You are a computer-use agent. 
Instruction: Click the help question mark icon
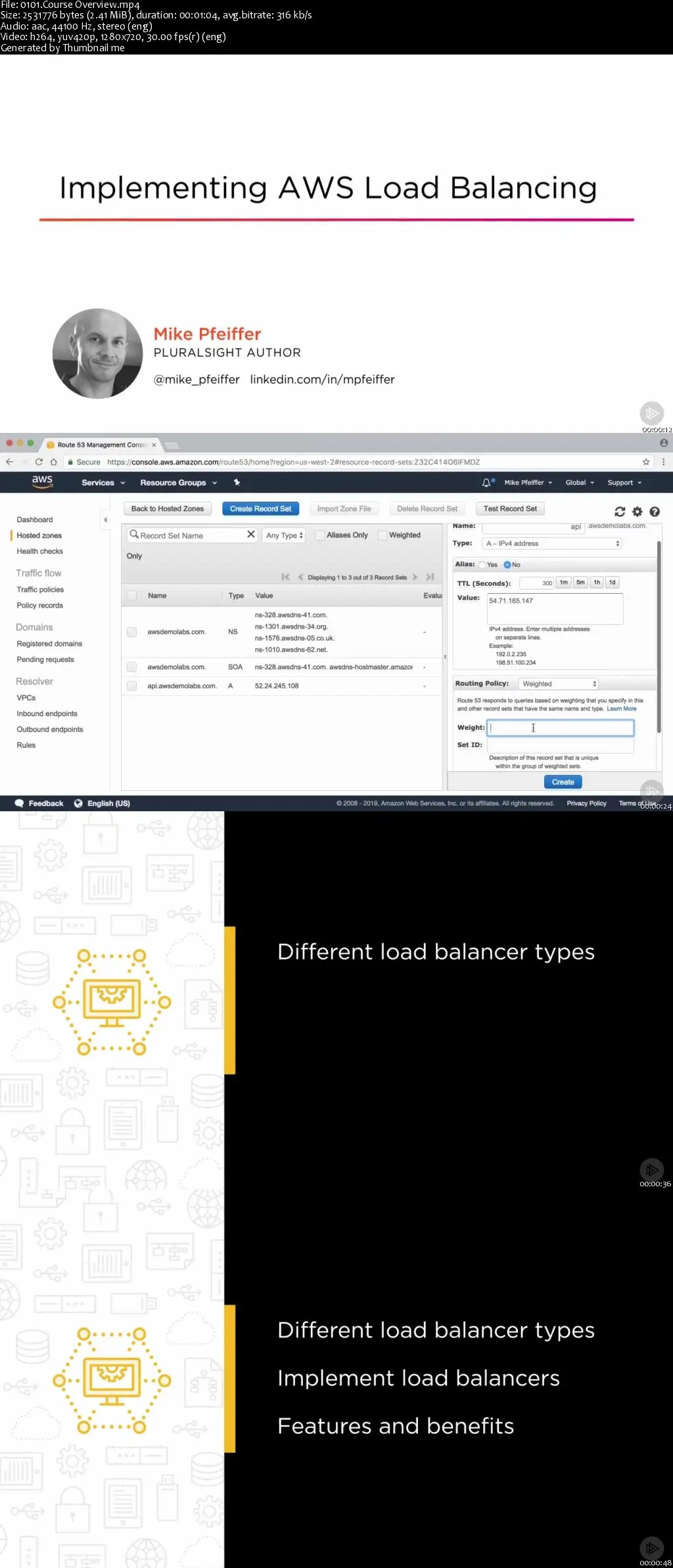tap(655, 512)
